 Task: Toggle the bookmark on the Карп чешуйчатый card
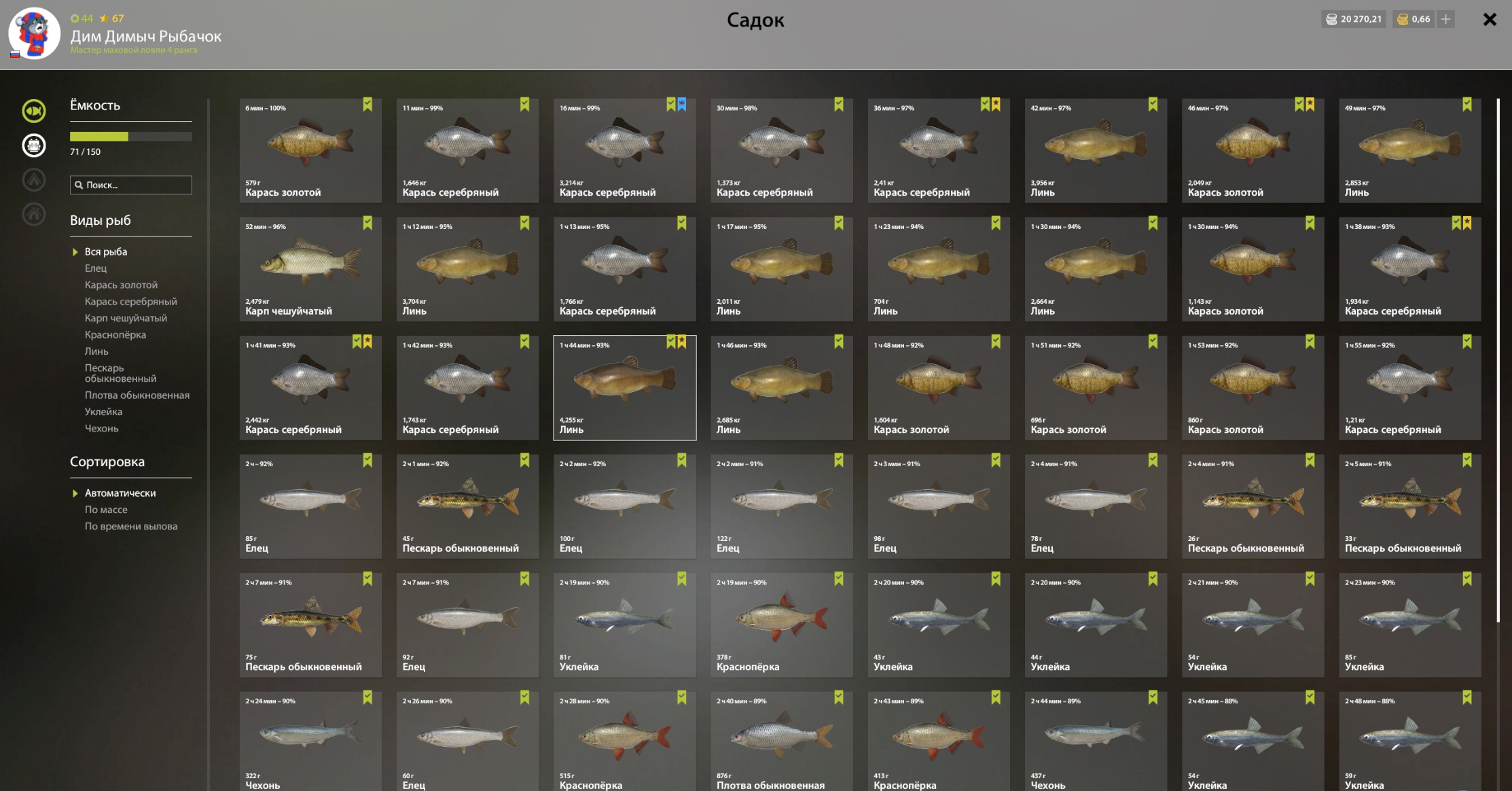pyautogui.click(x=367, y=223)
